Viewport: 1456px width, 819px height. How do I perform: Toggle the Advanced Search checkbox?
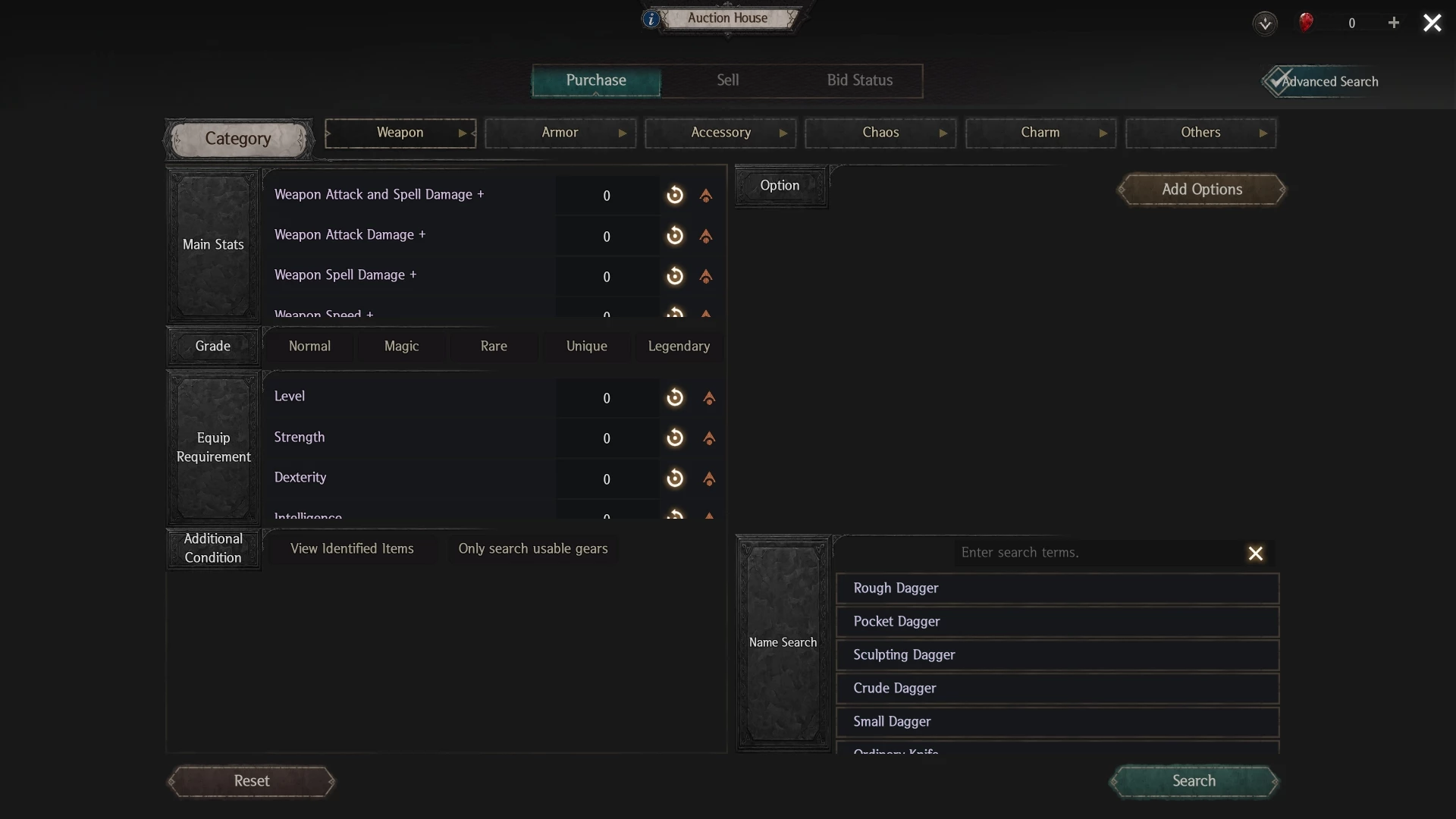click(x=1278, y=80)
